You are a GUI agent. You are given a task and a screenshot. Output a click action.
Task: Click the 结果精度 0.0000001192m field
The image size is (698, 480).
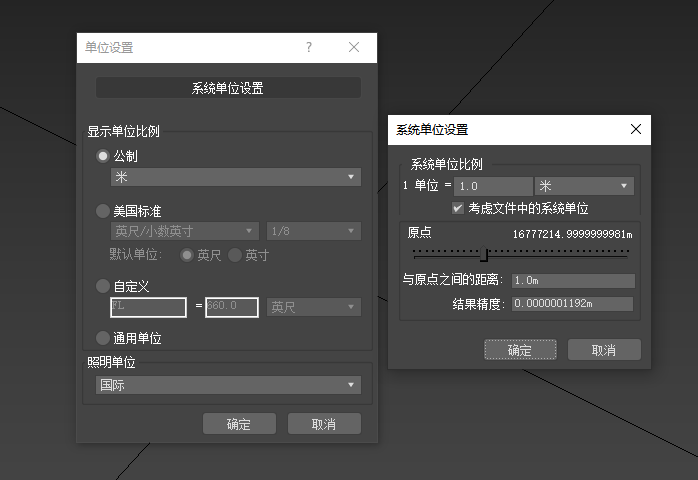point(572,304)
